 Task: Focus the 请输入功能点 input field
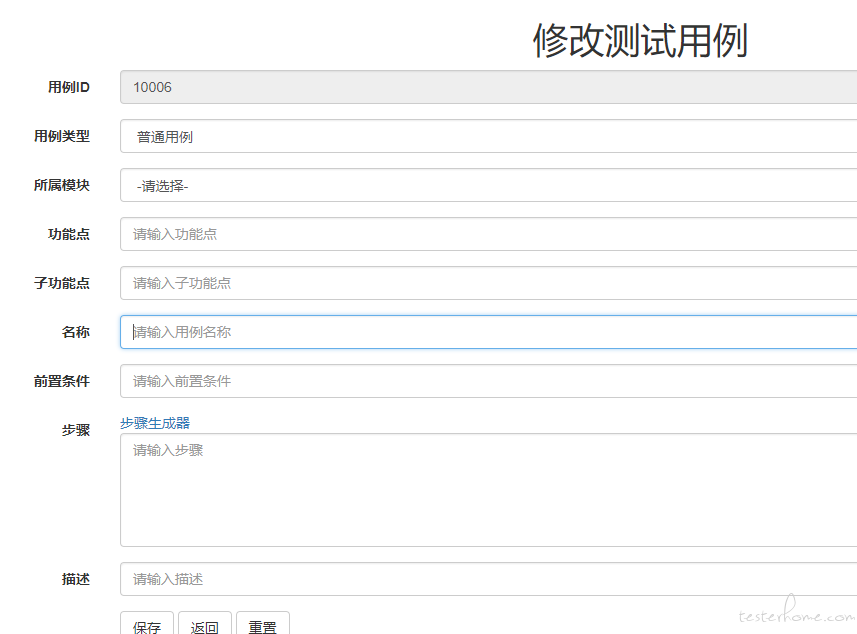point(489,234)
